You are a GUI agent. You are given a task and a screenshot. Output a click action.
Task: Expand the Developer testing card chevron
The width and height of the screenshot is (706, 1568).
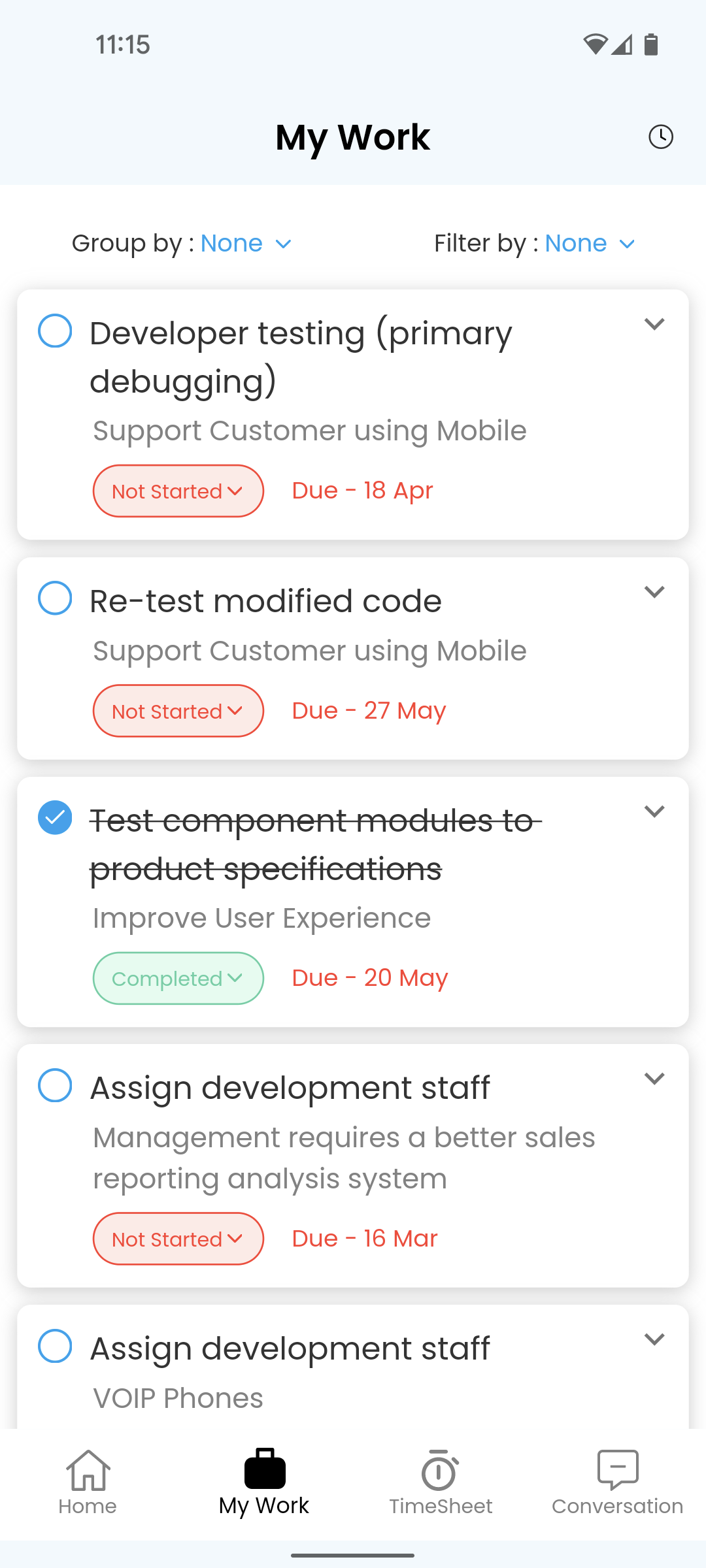tap(654, 324)
